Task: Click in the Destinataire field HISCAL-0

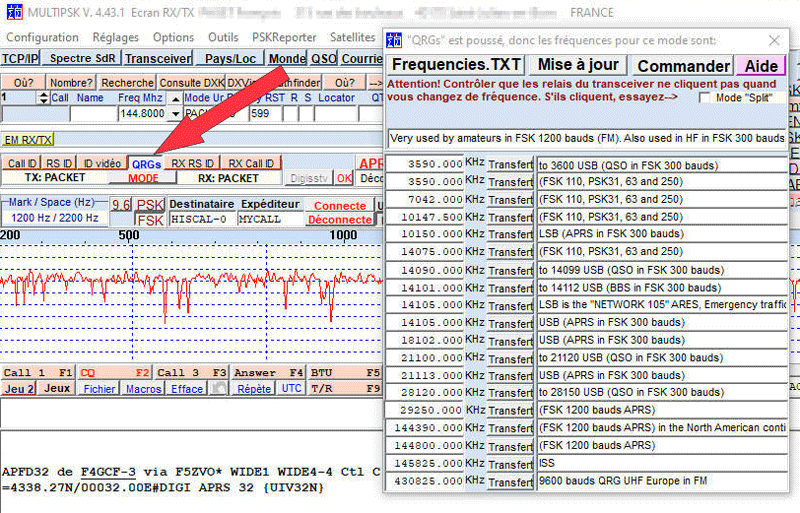Action: [x=202, y=219]
